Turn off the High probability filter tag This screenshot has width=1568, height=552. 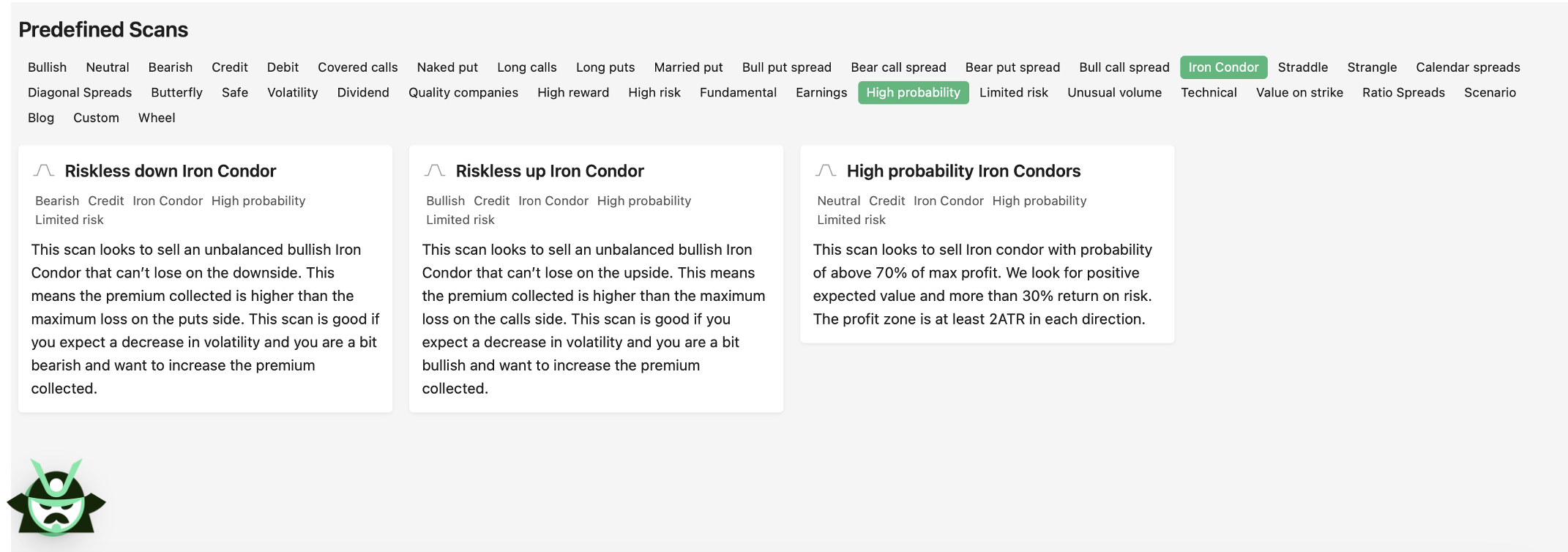coord(912,93)
